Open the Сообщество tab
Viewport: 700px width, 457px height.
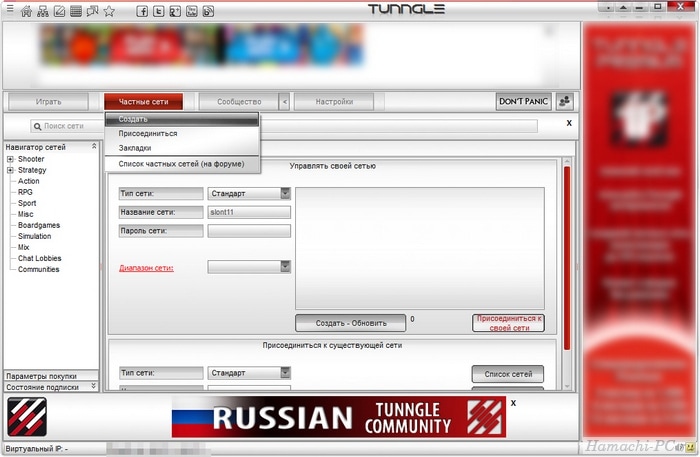pos(239,102)
